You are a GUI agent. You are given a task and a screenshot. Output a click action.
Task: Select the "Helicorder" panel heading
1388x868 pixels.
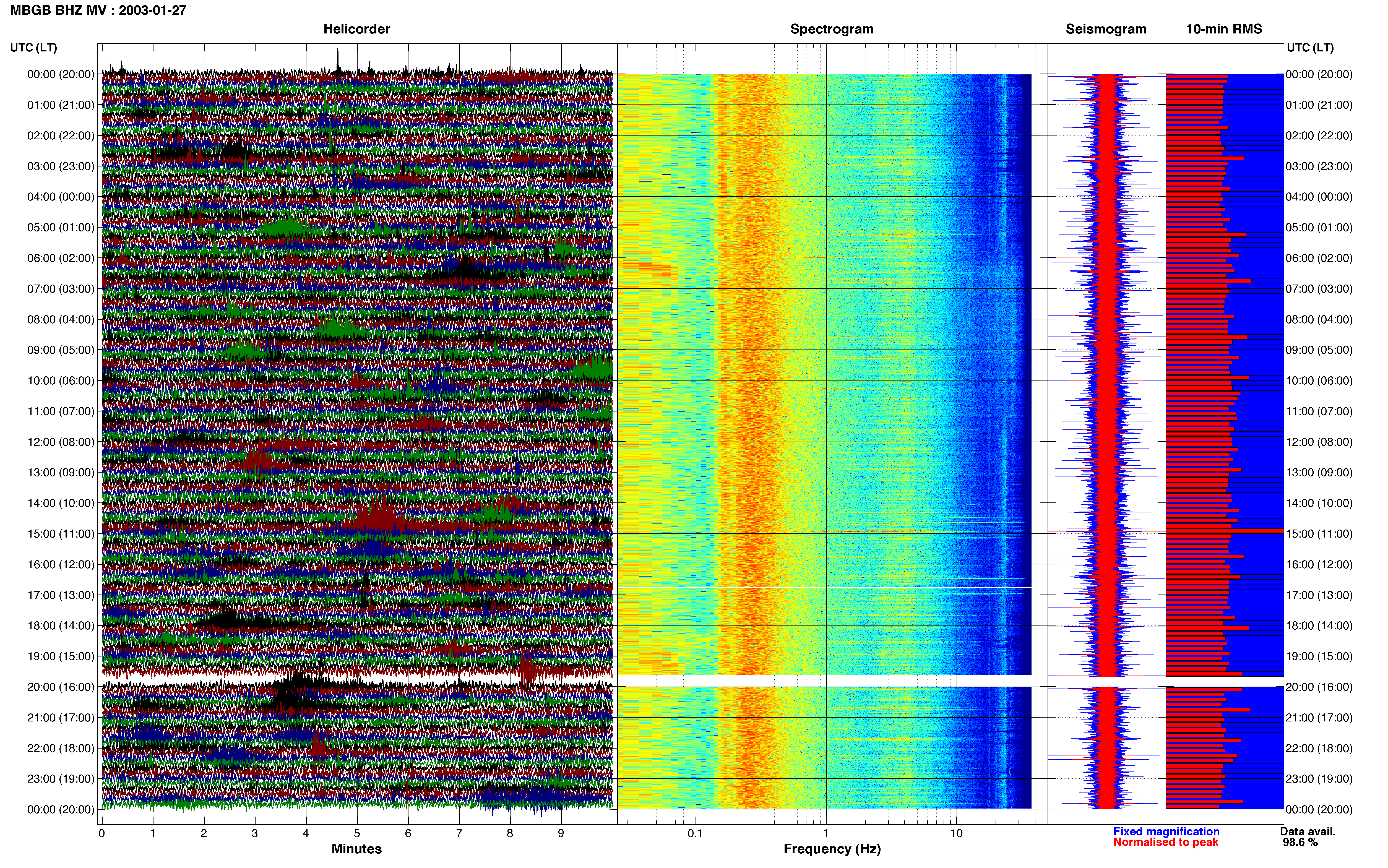(x=356, y=29)
